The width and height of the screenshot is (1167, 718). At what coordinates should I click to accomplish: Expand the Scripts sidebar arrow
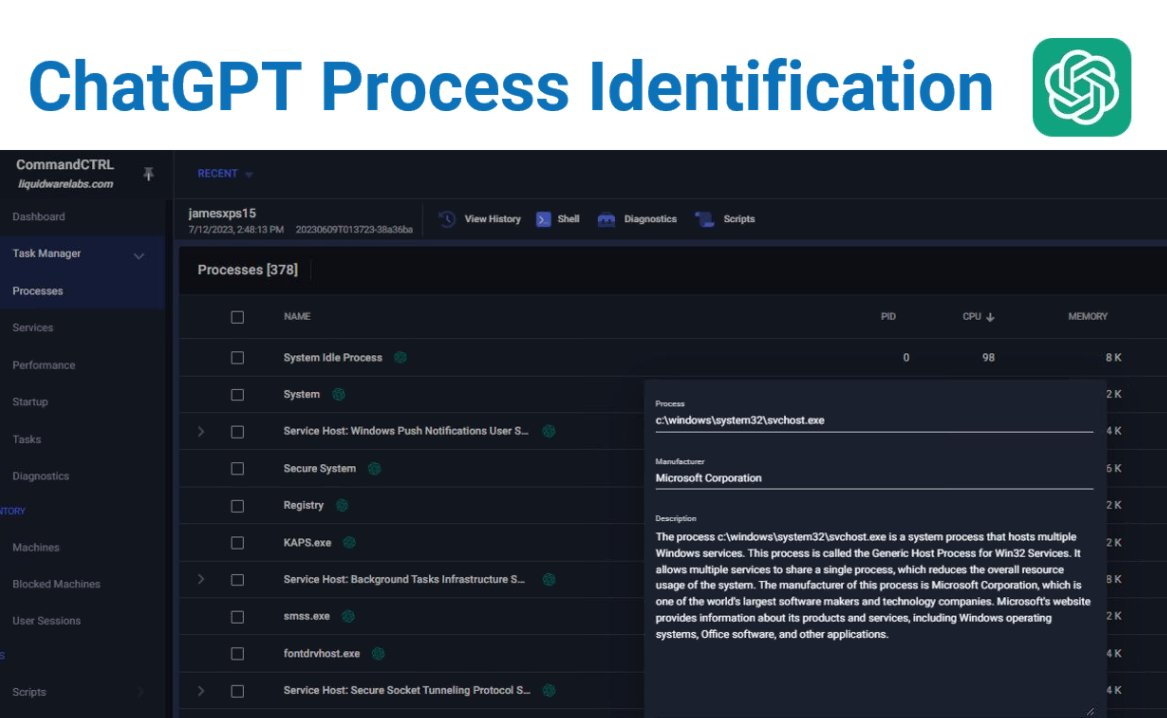[x=140, y=692]
